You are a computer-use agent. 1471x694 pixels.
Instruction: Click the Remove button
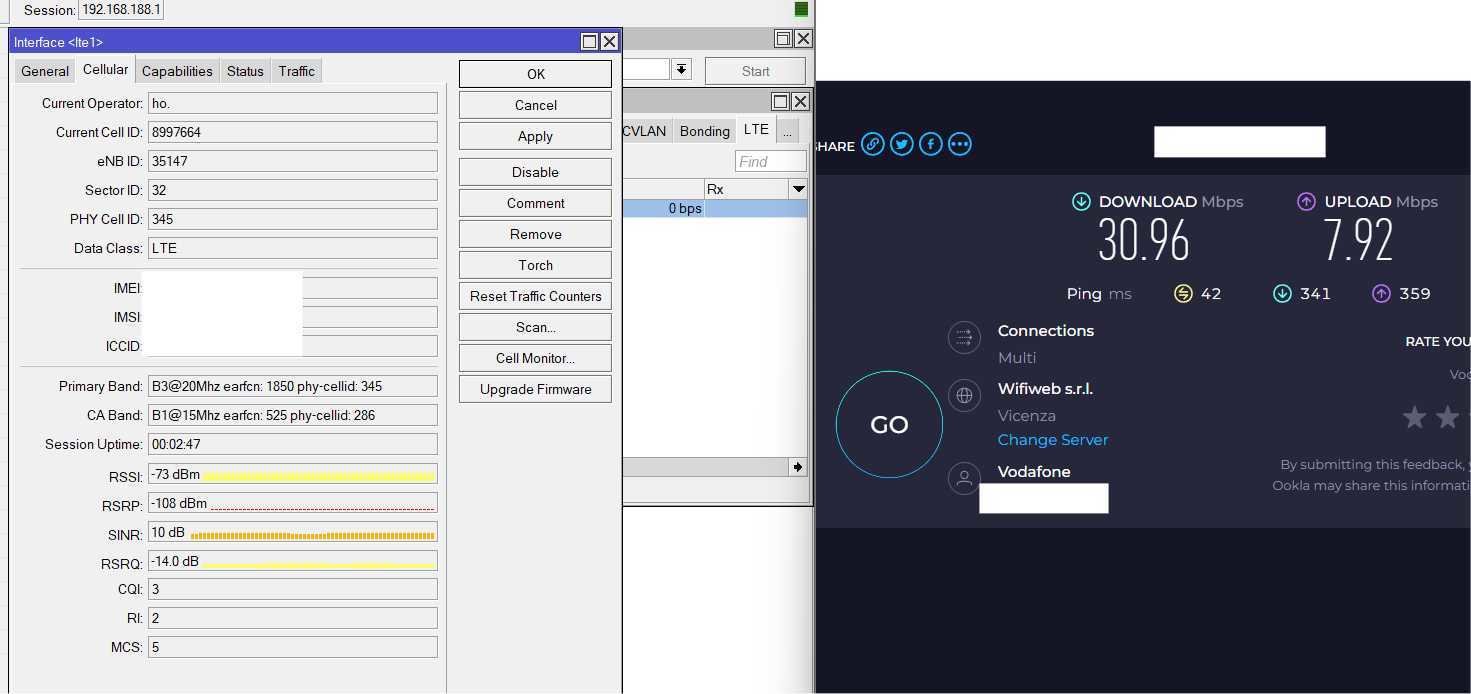pos(535,234)
